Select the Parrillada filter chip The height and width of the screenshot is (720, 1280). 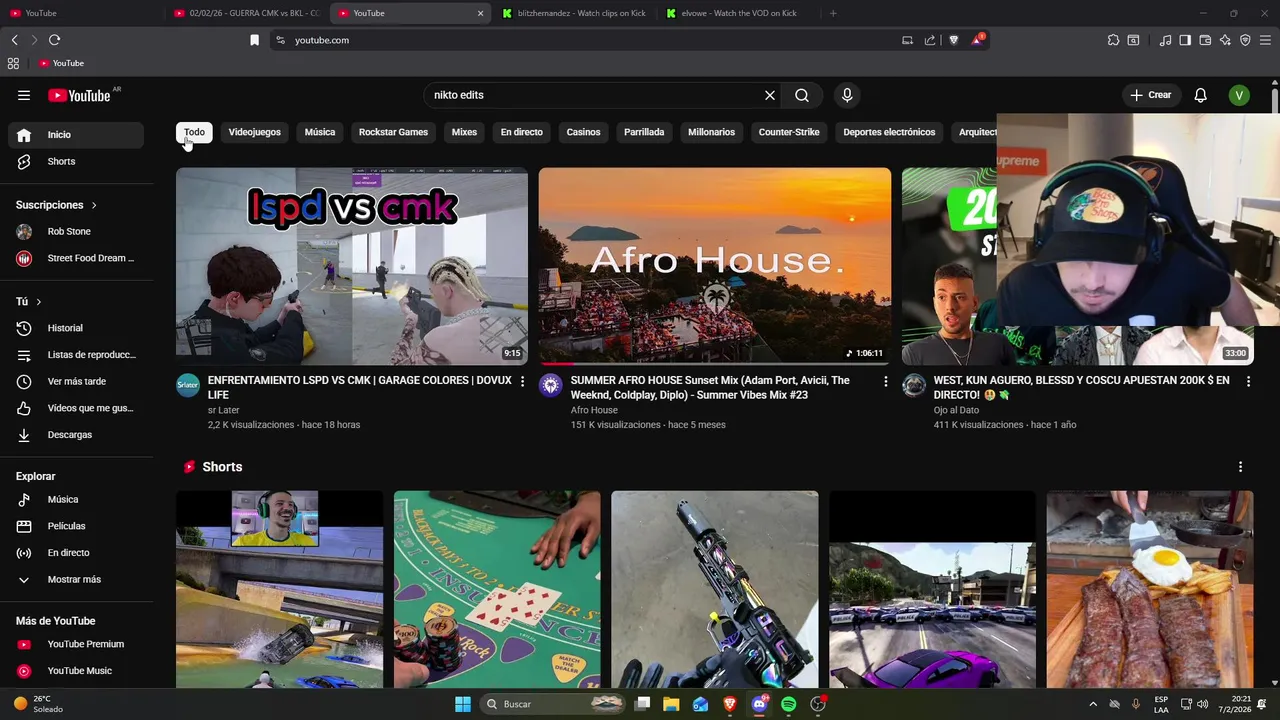coord(644,132)
